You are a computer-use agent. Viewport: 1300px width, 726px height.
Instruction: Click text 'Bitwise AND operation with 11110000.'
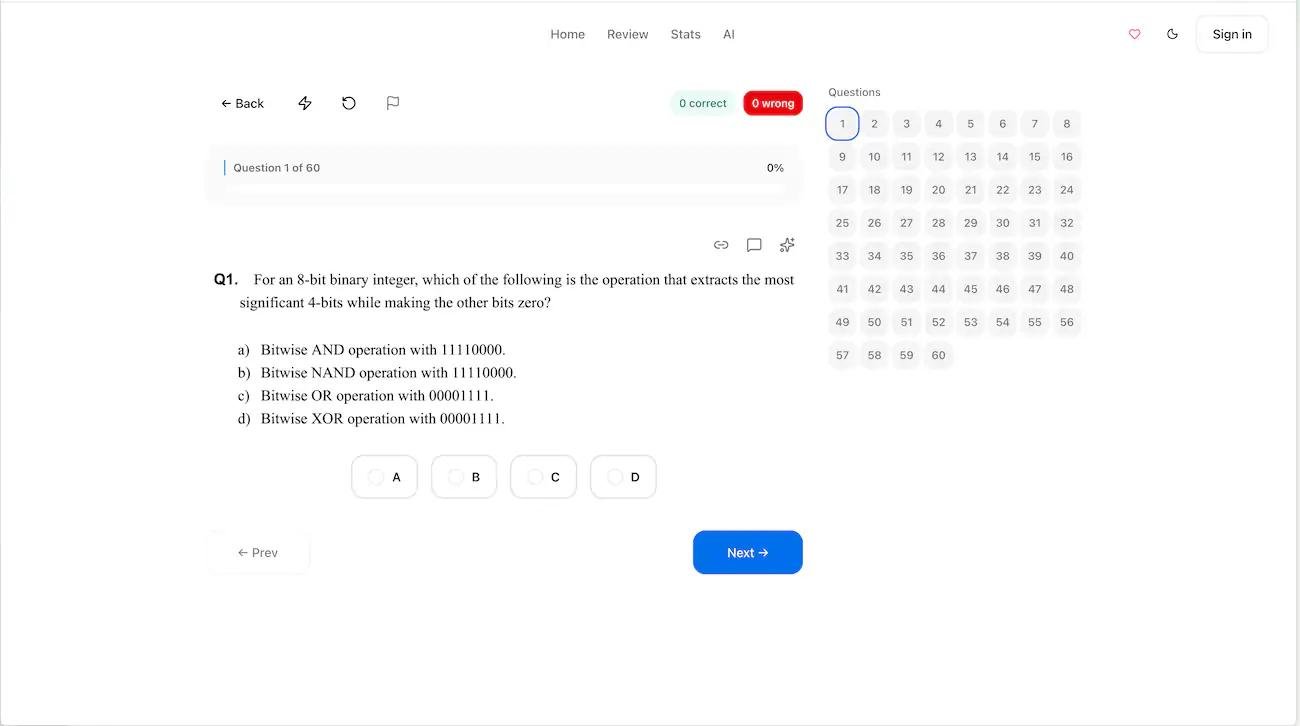[x=383, y=350]
